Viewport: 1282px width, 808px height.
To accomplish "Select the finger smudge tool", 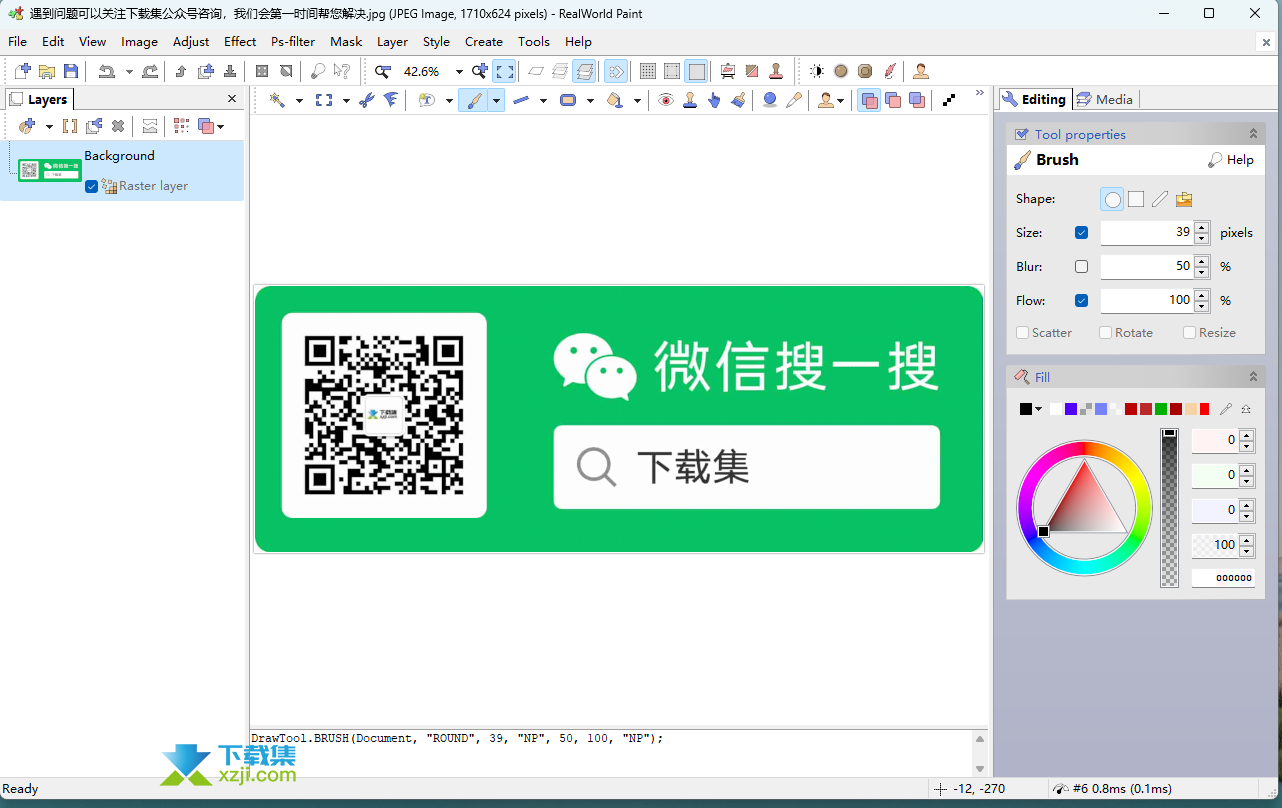I will pos(714,100).
